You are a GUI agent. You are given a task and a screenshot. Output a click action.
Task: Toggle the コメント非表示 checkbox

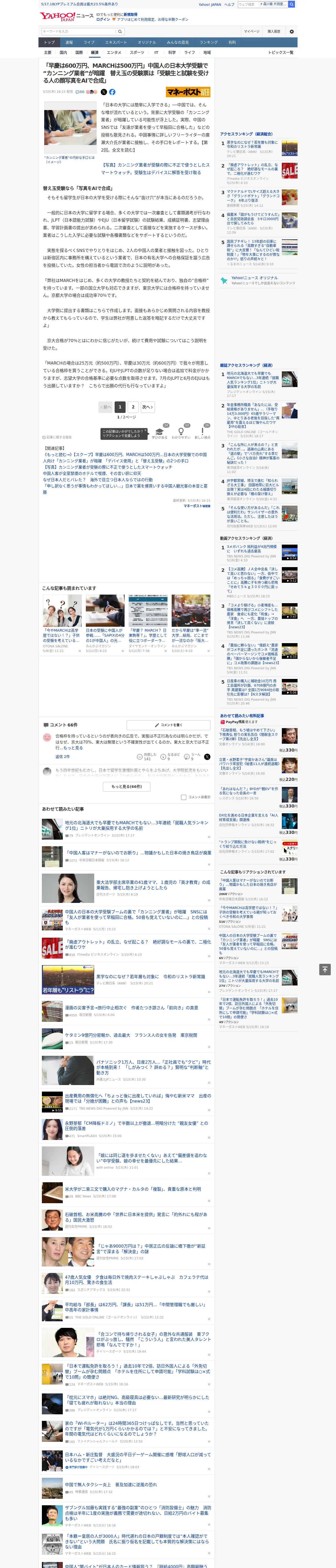pyautogui.click(x=183, y=797)
